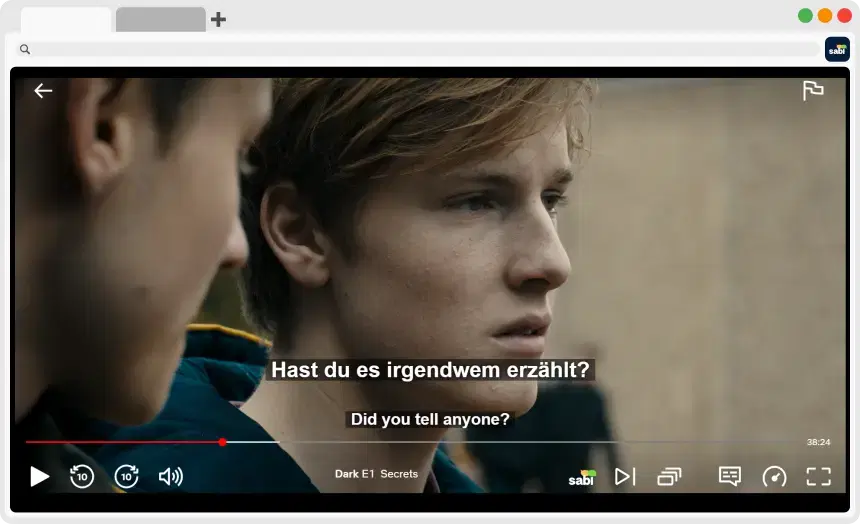Select the active white browser tab
Image resolution: width=860 pixels, height=524 pixels.
(66, 19)
